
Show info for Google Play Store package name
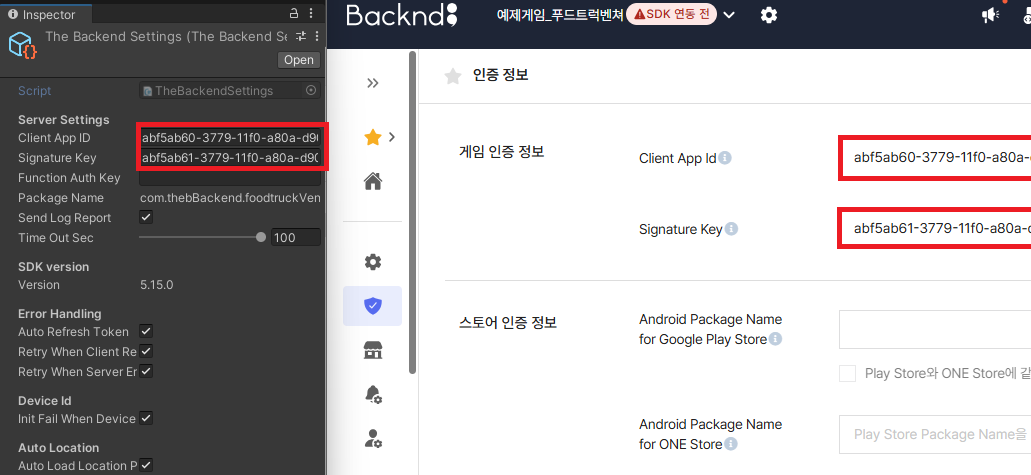point(775,339)
